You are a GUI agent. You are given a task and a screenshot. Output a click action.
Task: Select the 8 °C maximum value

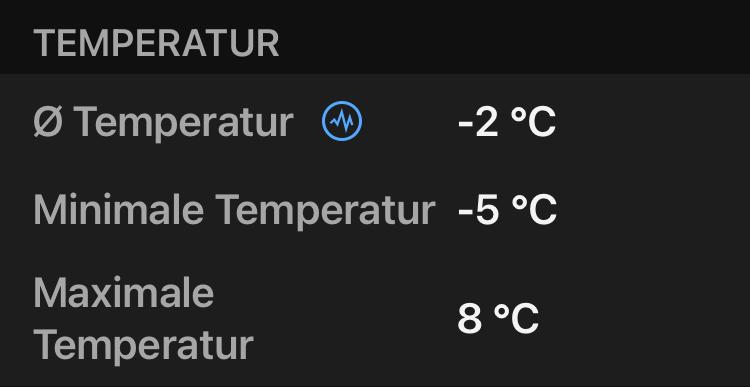[x=498, y=319]
